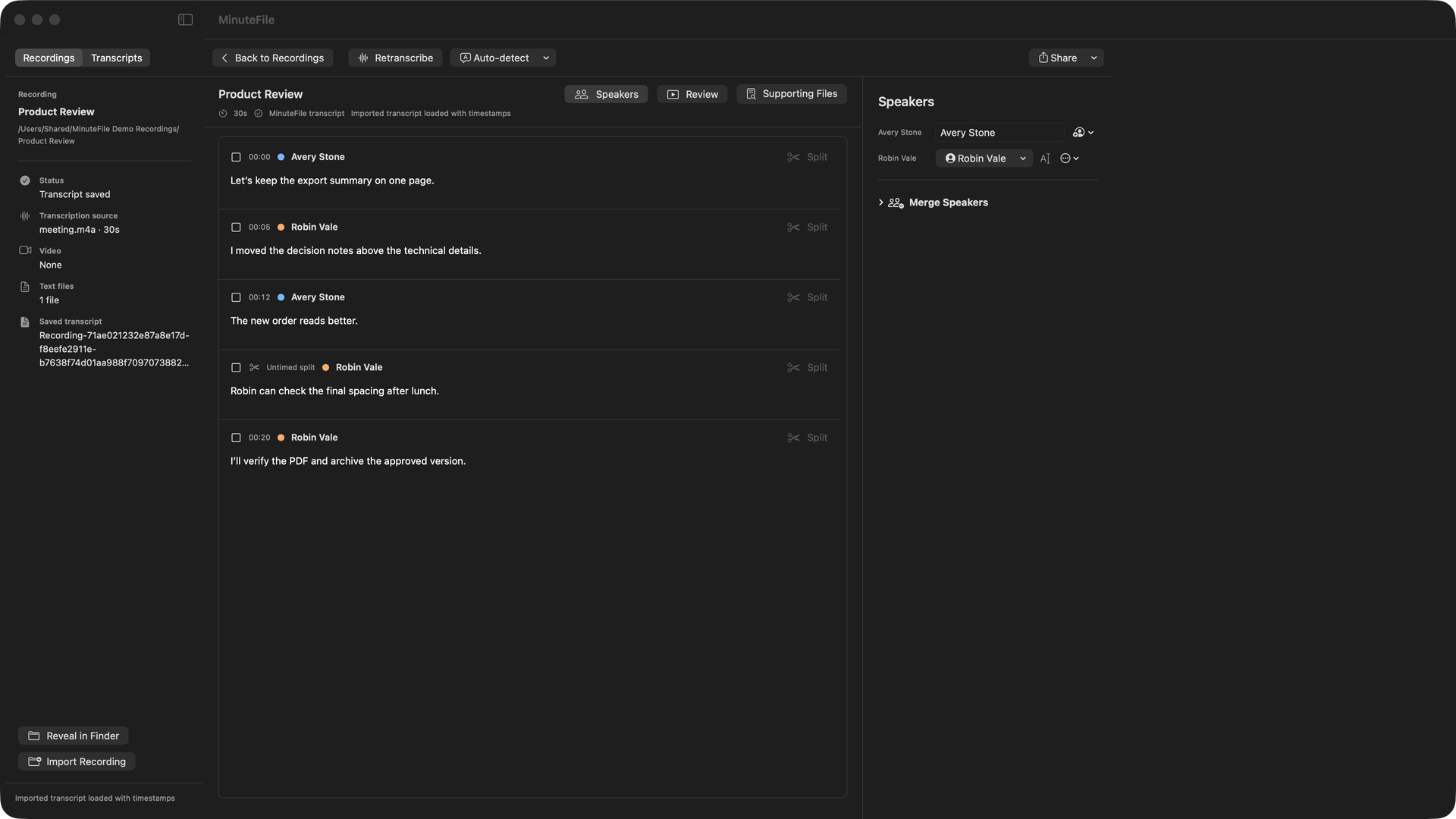Click the Transcription source waveform icon
The height and width of the screenshot is (819, 1456).
25,216
